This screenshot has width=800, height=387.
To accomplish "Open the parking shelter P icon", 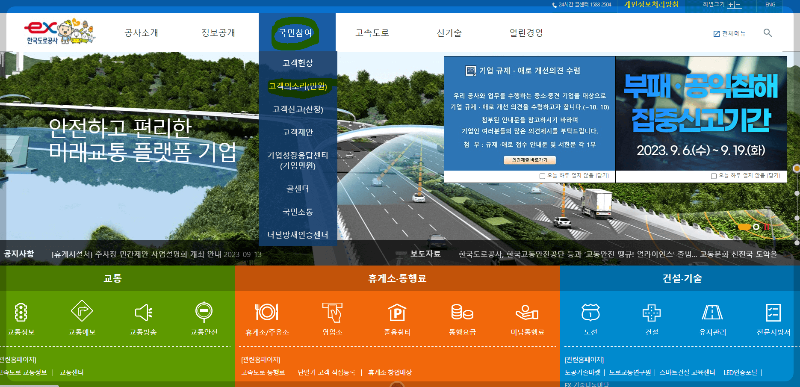I will pyautogui.click(x=396, y=312).
